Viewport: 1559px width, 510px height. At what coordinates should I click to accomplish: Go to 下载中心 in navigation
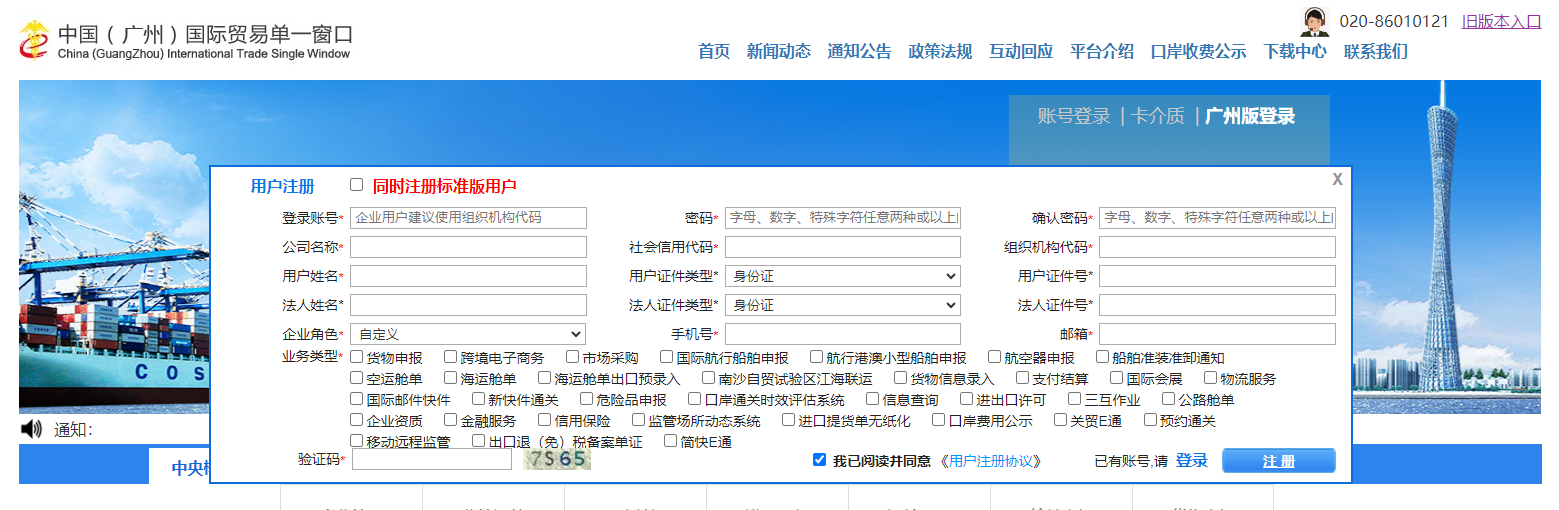pyautogui.click(x=1294, y=52)
